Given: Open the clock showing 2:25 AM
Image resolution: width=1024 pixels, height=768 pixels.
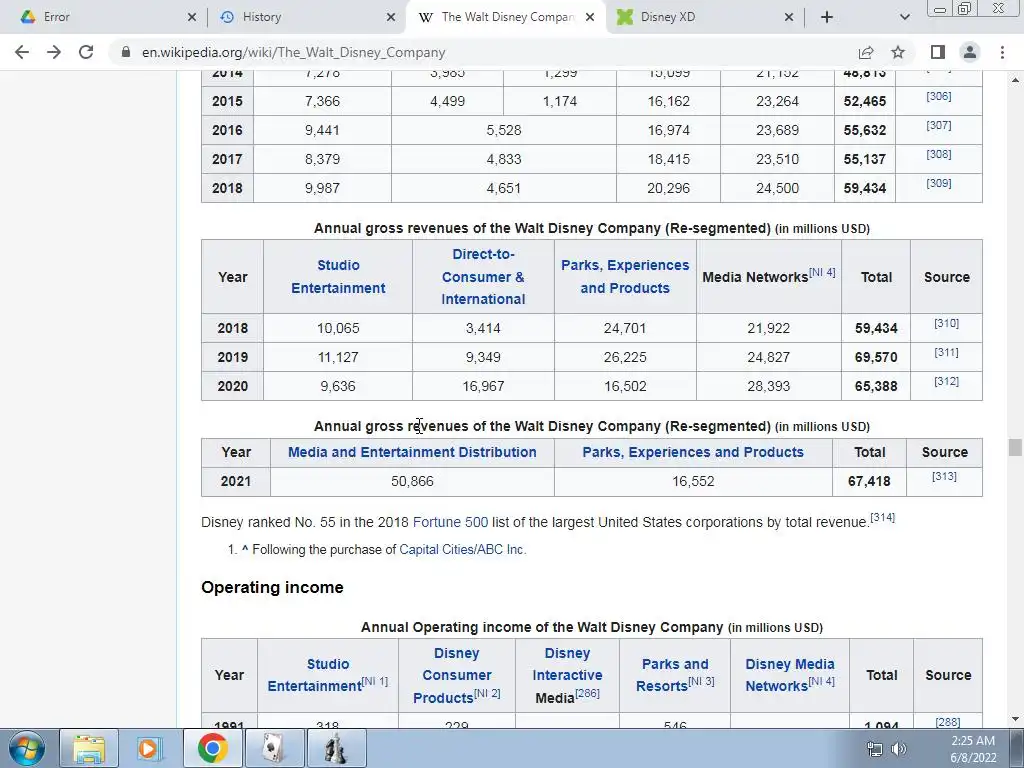Looking at the screenshot, I should click(973, 749).
